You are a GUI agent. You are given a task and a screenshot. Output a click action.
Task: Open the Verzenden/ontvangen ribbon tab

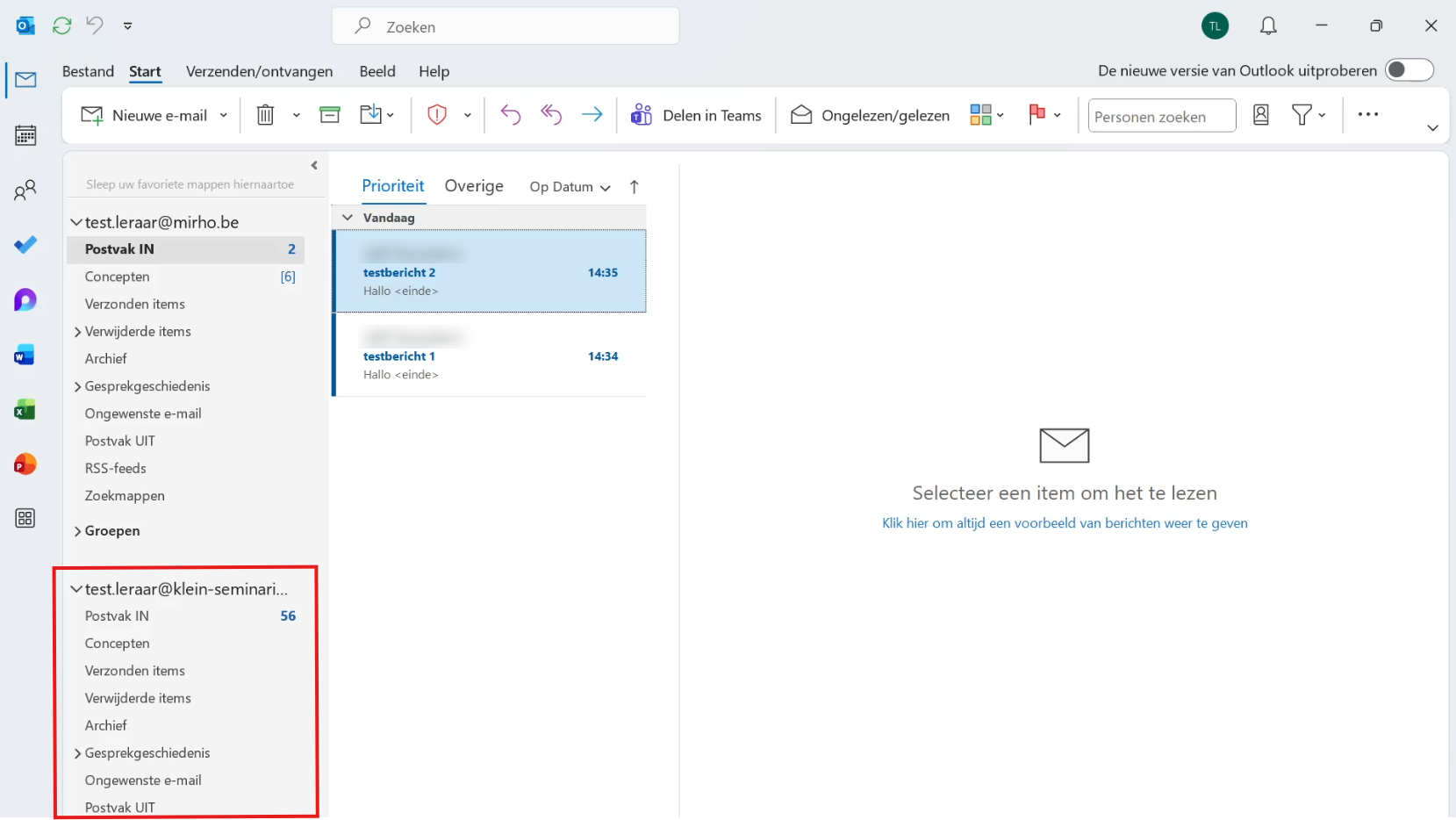click(x=259, y=71)
